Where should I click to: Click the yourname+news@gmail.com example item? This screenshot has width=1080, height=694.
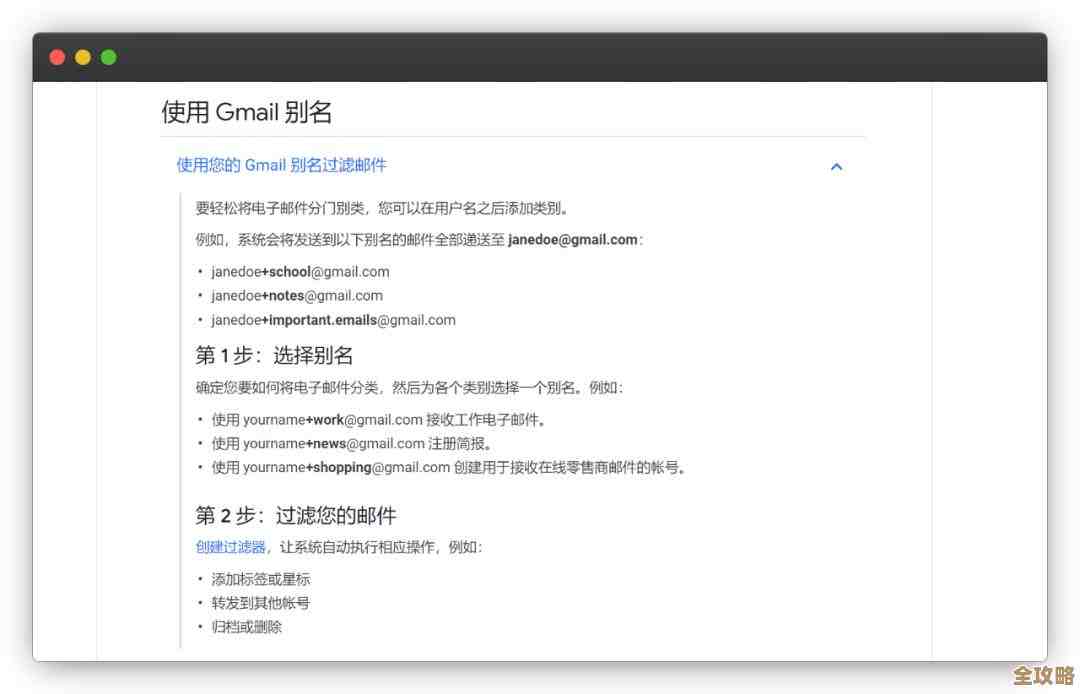click(x=350, y=443)
